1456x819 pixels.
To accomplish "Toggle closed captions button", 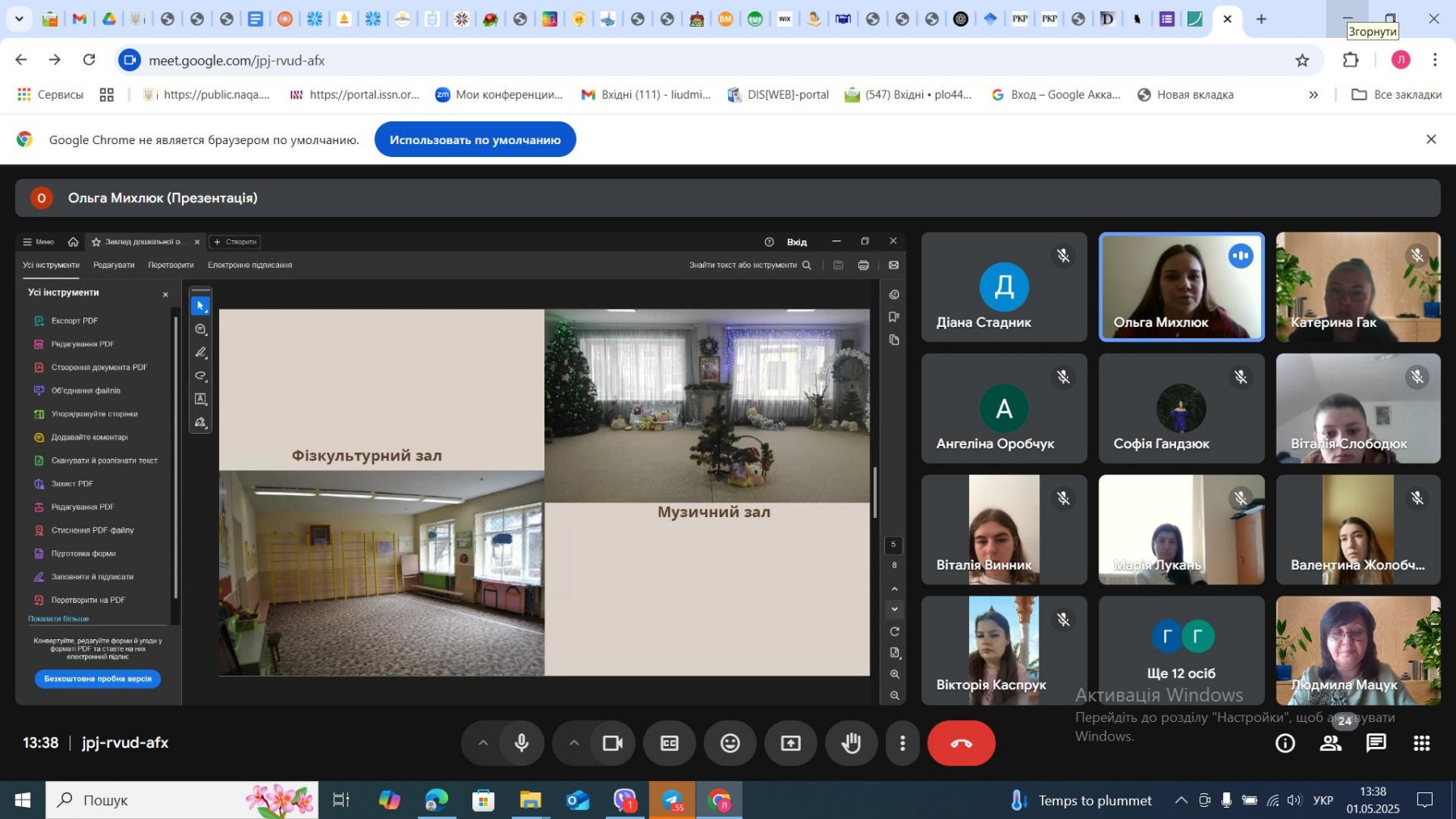I will 669,743.
